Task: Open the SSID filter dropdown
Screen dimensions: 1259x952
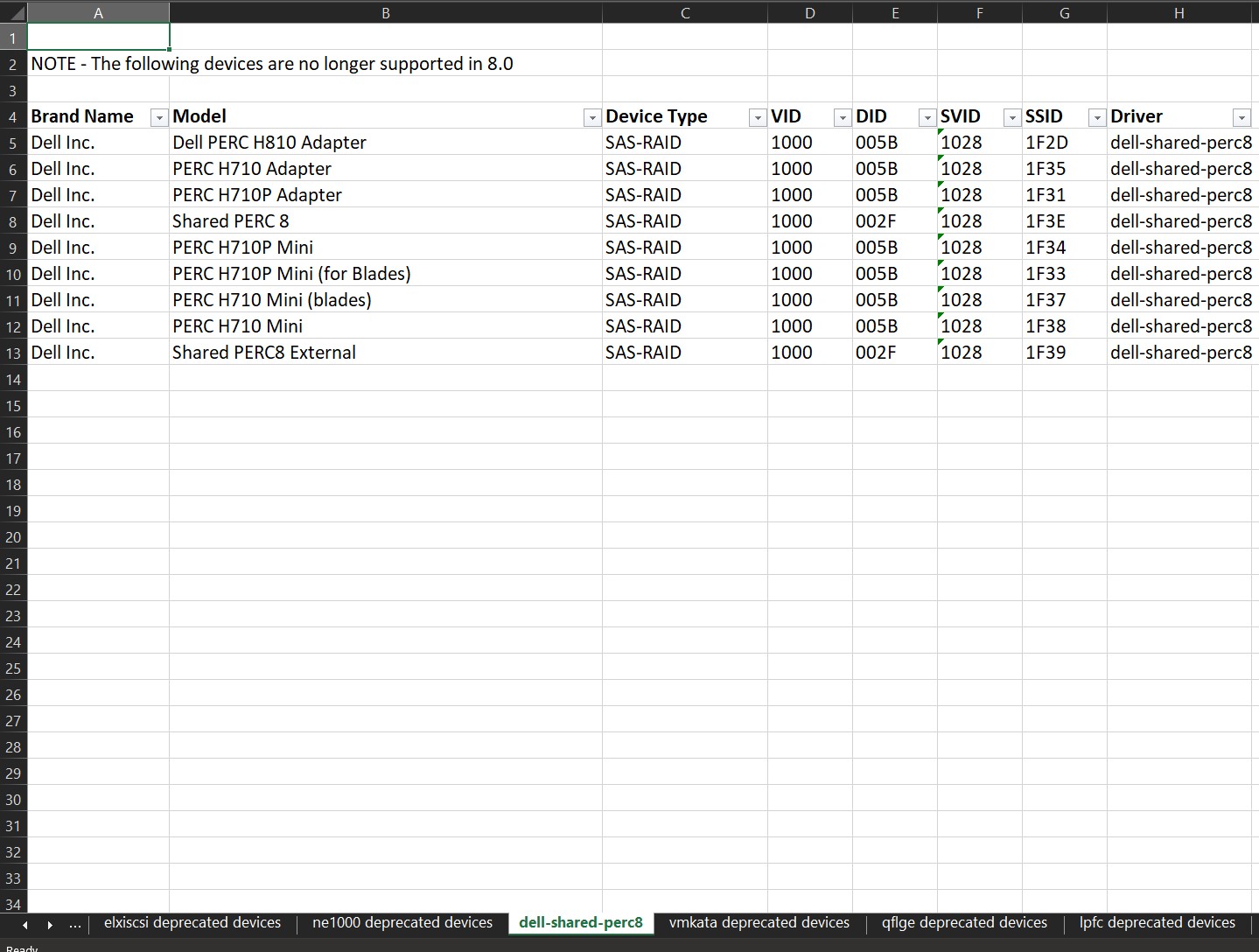Action: click(x=1095, y=116)
